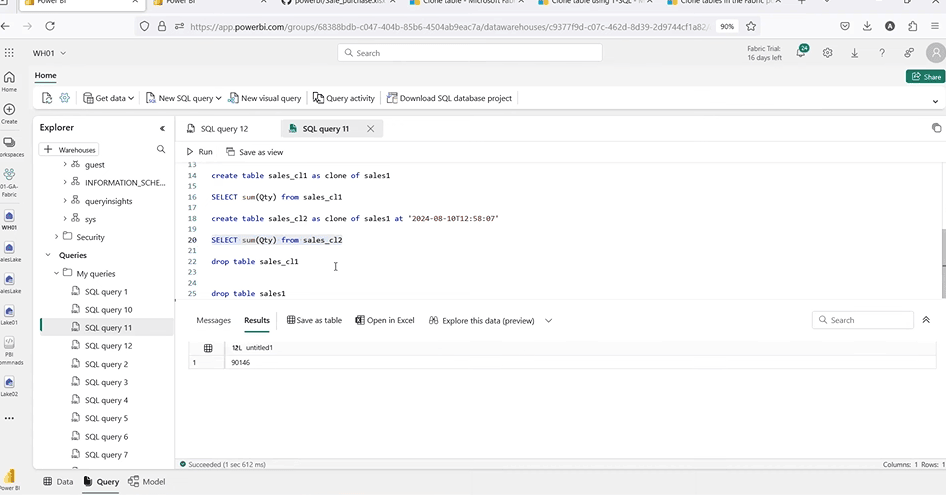Open the WH01 name dropdown
The image size is (946, 495).
(x=49, y=53)
